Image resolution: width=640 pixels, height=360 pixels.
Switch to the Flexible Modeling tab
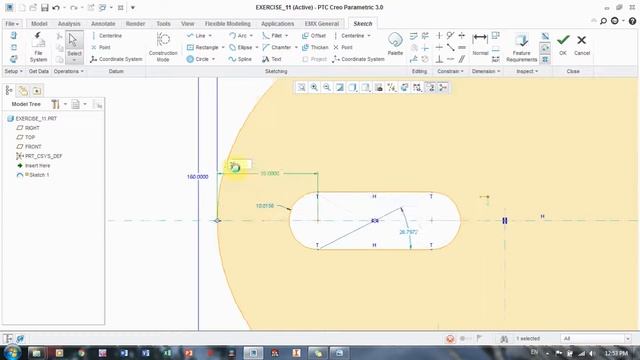228,24
